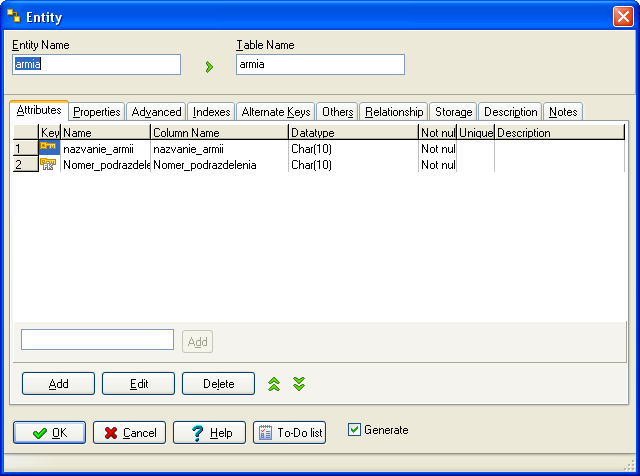
Task: Click the Datatype column header
Action: point(353,133)
